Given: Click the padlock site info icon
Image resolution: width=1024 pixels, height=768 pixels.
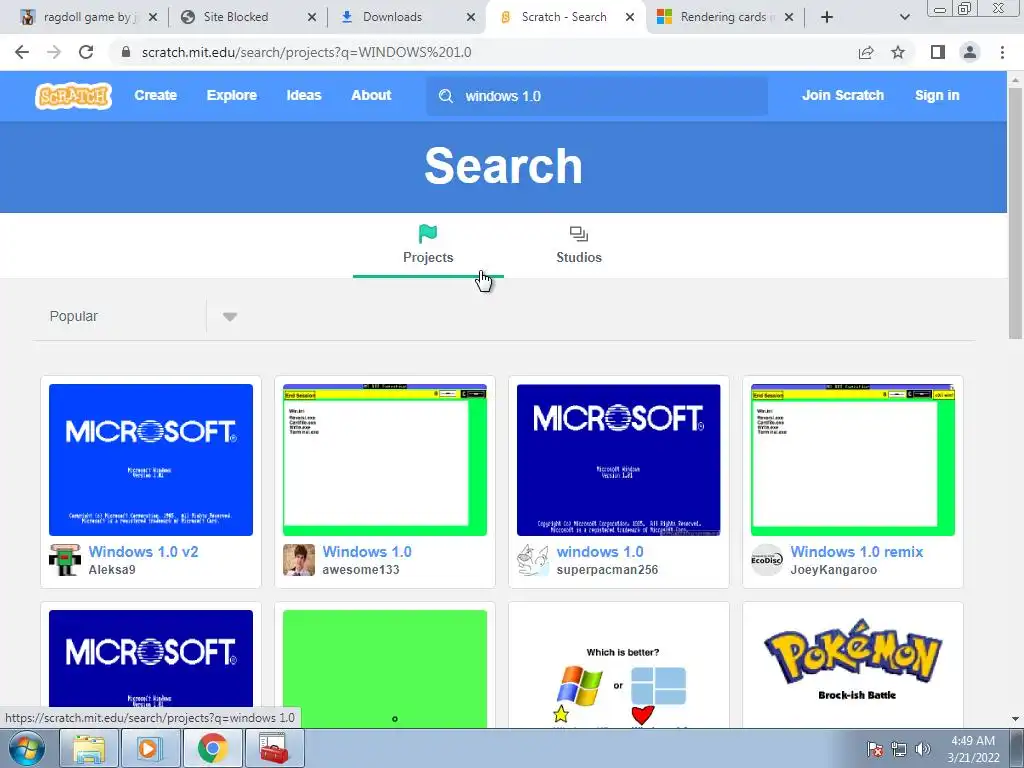Looking at the screenshot, I should (126, 52).
